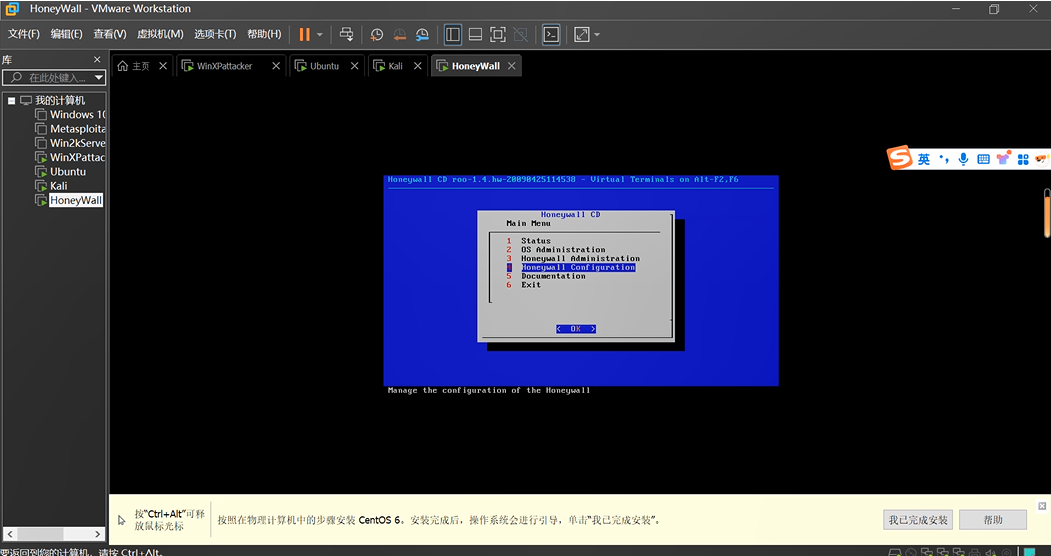Close the 主页 tab
1051x556 pixels.
click(x=163, y=66)
